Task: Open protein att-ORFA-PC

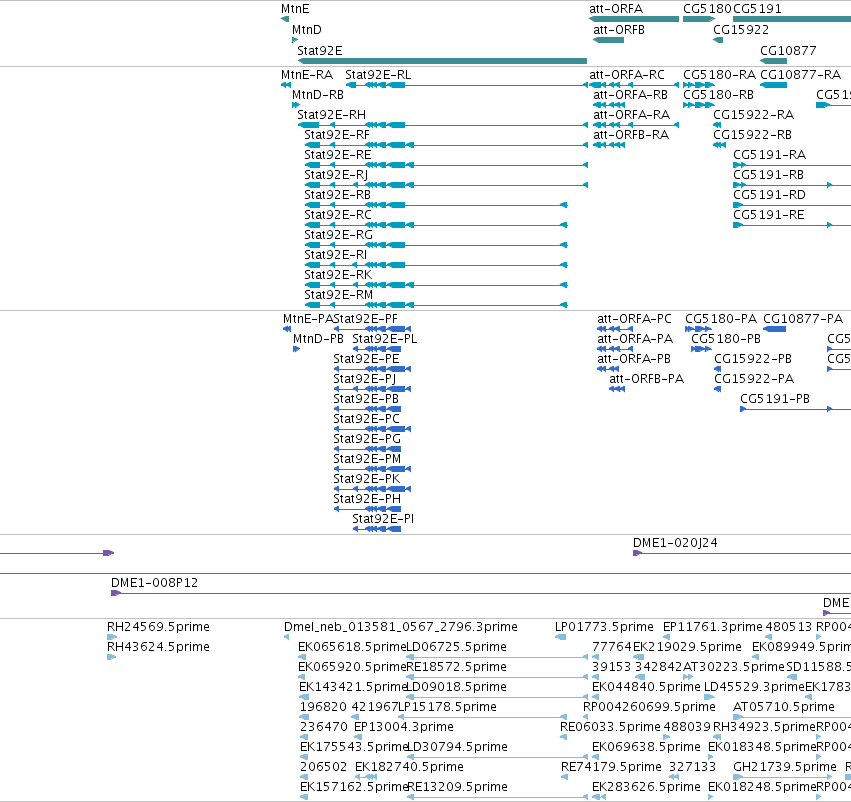Action: click(x=615, y=329)
